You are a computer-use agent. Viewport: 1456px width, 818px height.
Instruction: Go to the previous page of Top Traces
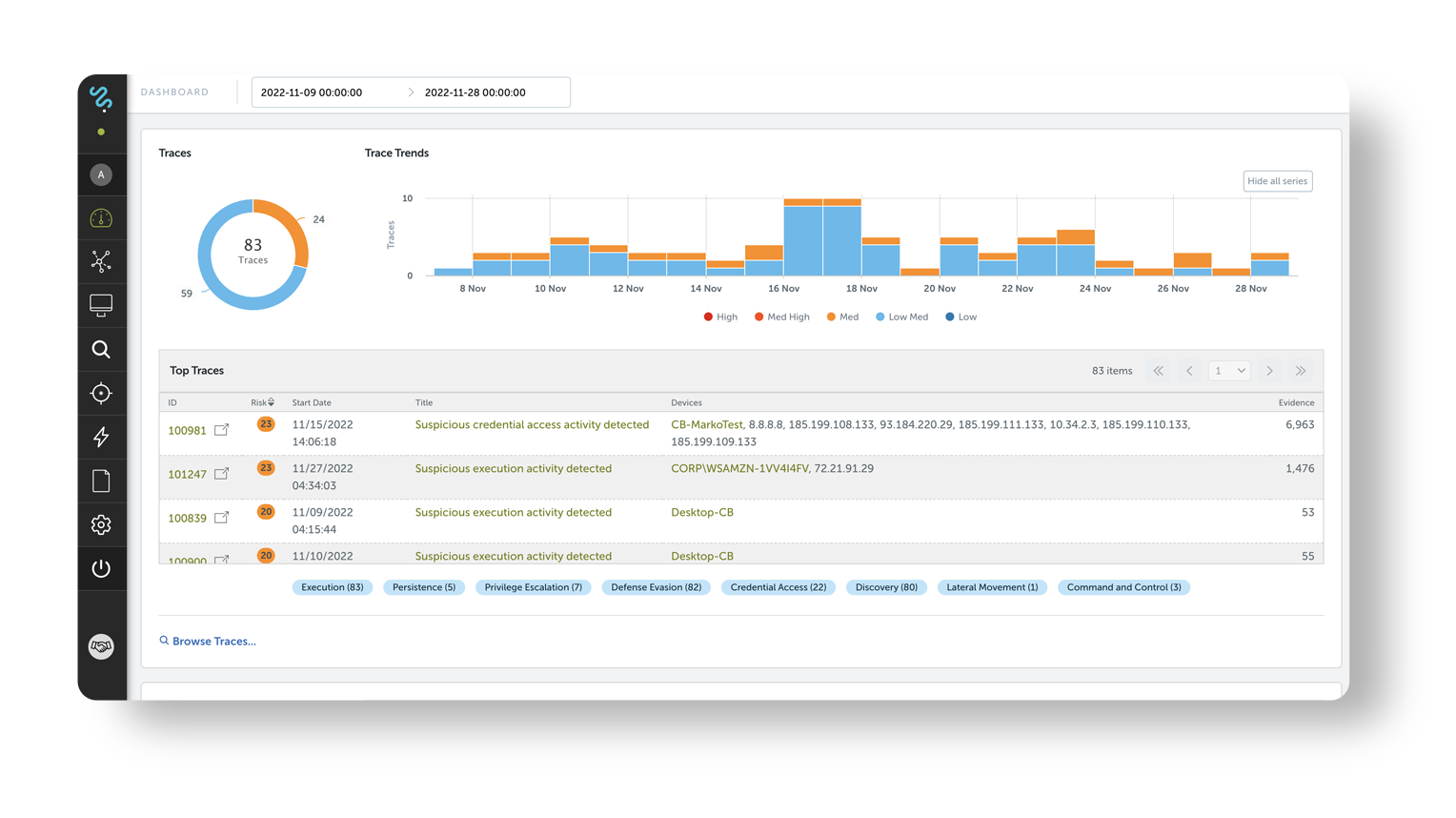click(1189, 371)
